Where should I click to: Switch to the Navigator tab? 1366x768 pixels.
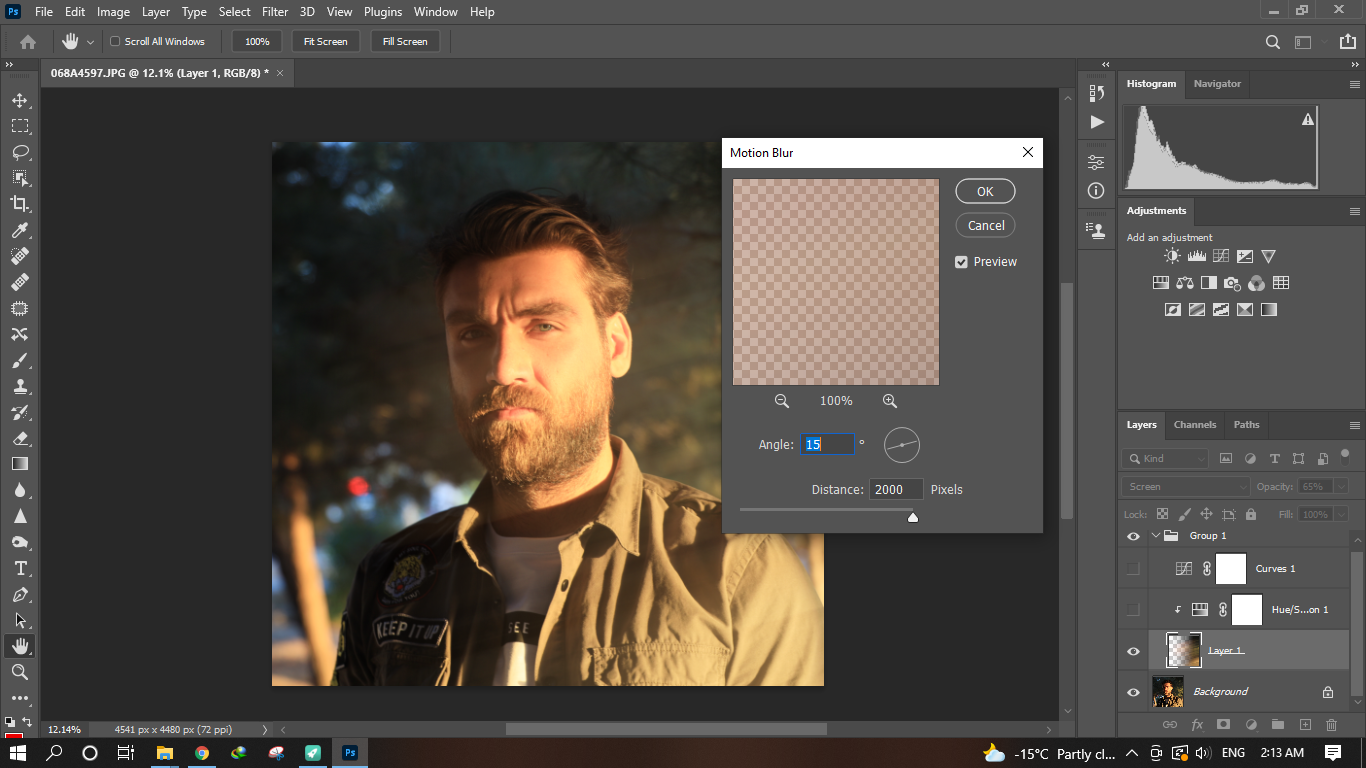tap(1217, 84)
